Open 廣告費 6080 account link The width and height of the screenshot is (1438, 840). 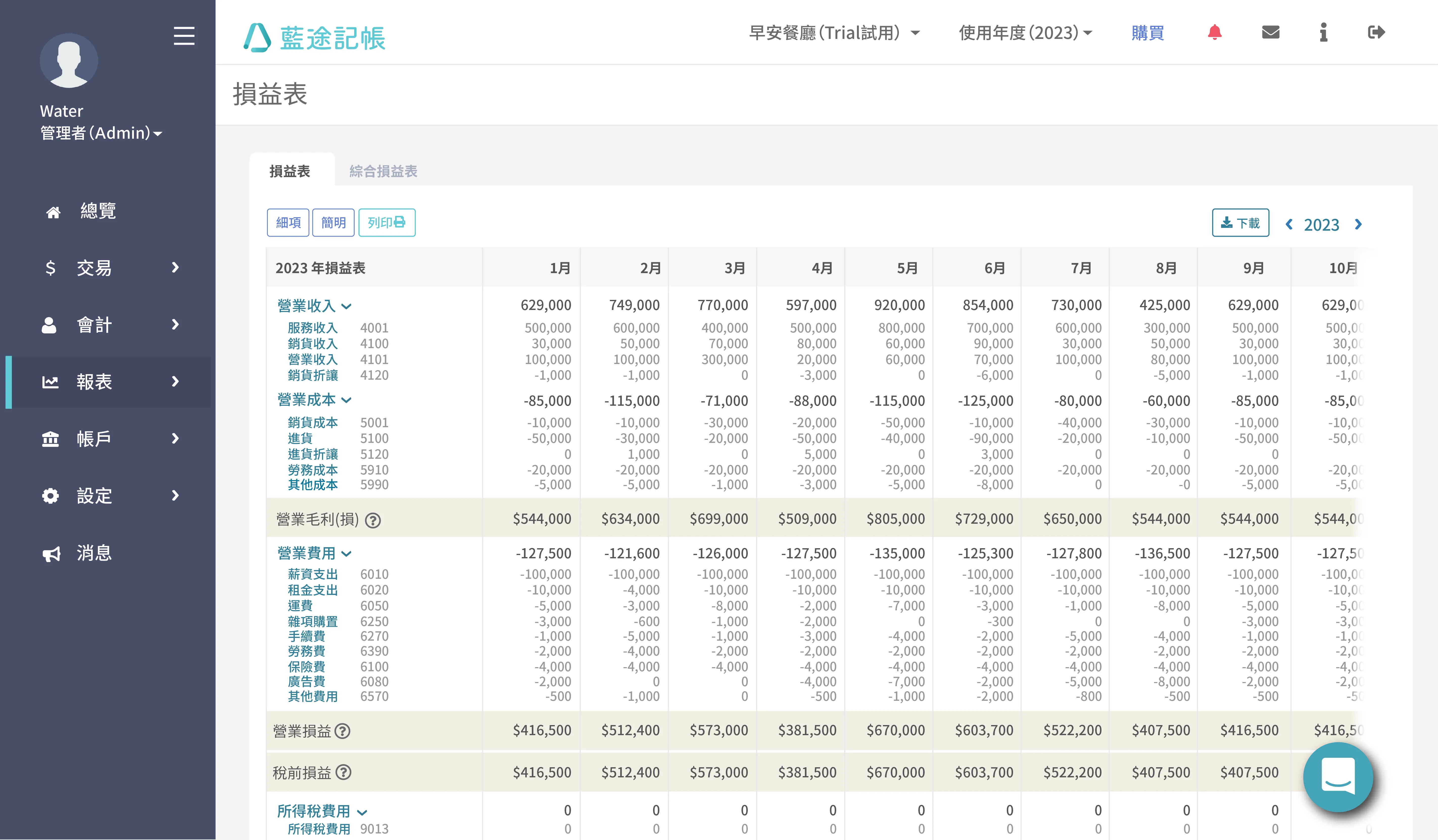(306, 682)
